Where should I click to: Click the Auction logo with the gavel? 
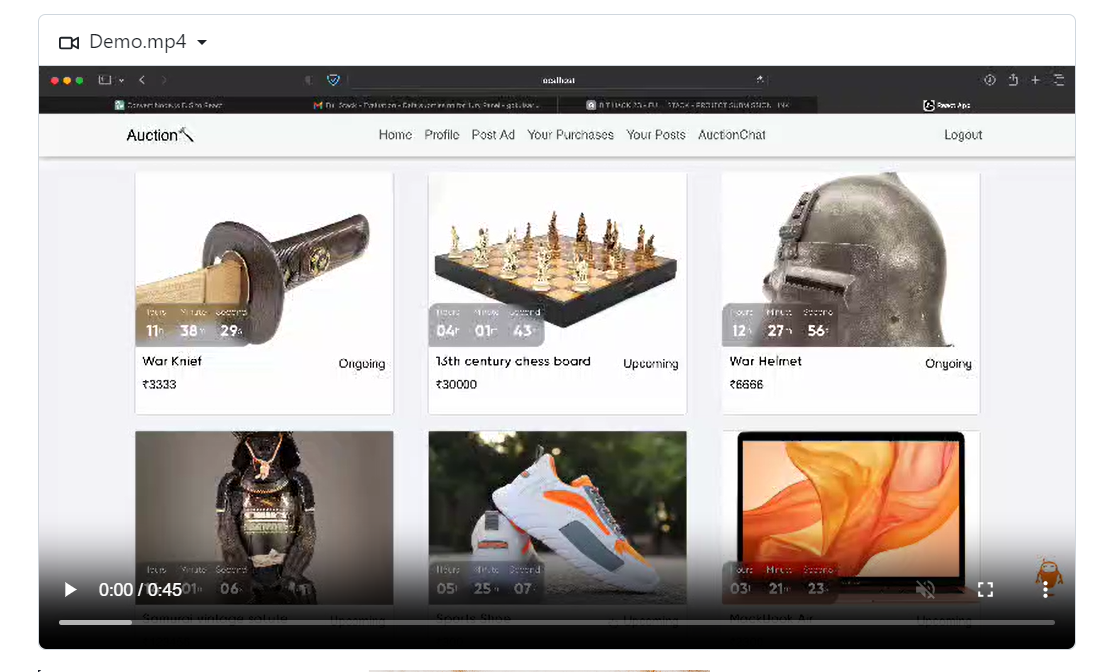(x=160, y=135)
